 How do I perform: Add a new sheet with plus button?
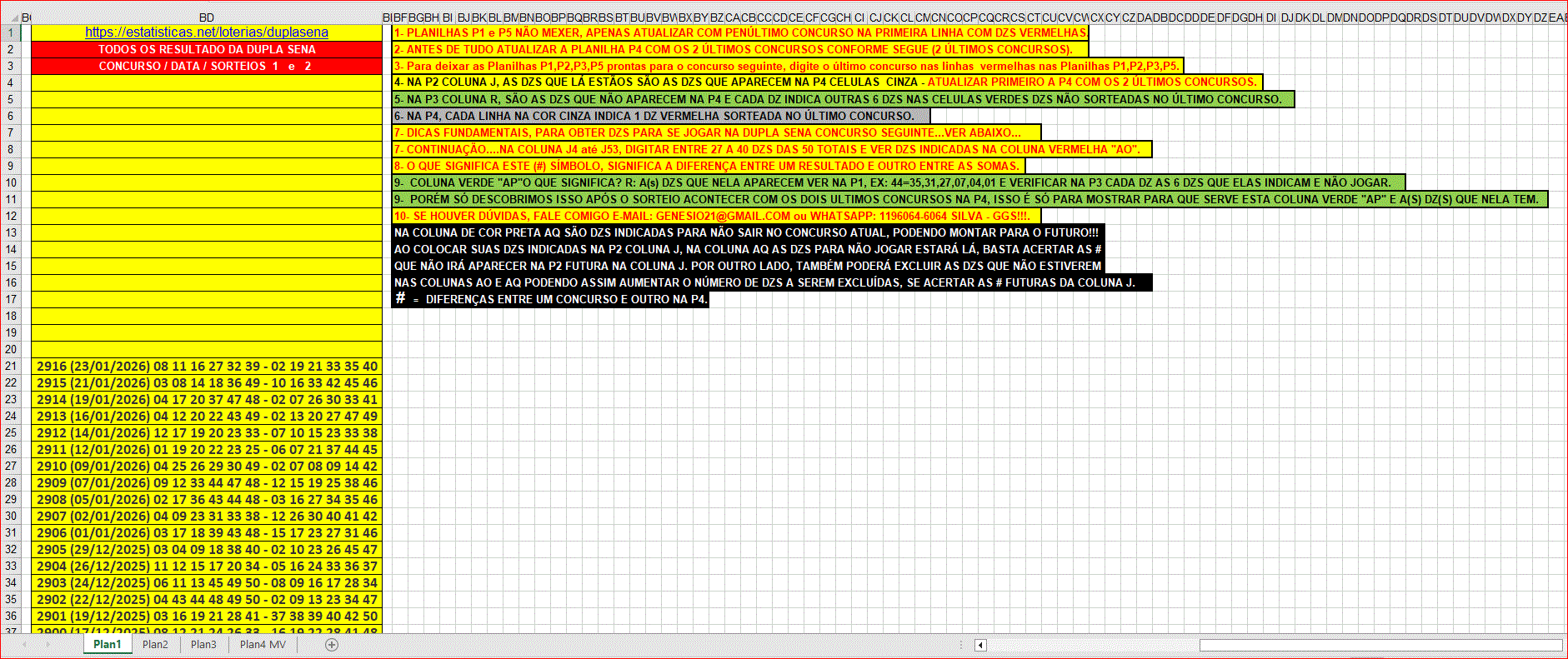(x=332, y=645)
